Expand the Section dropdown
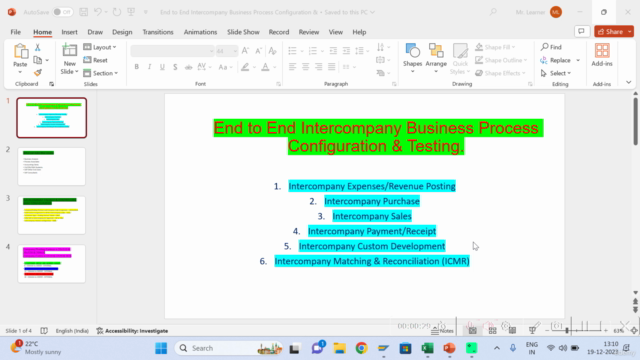Image resolution: width=640 pixels, height=360 pixels. coord(101,73)
